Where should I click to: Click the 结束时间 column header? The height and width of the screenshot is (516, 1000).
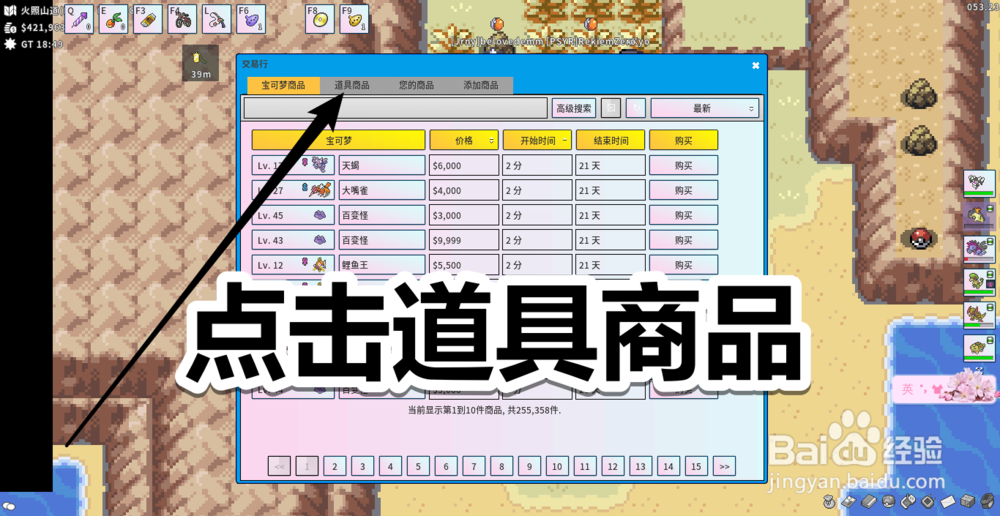pyautogui.click(x=610, y=140)
